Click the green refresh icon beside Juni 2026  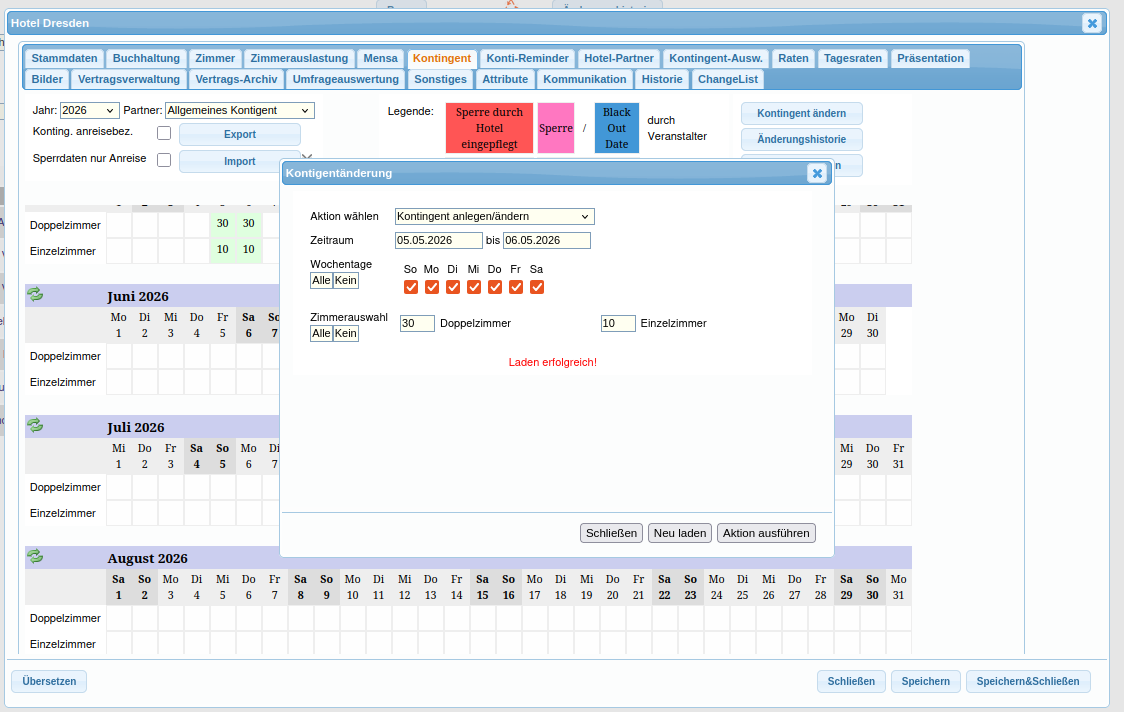tap(35, 294)
